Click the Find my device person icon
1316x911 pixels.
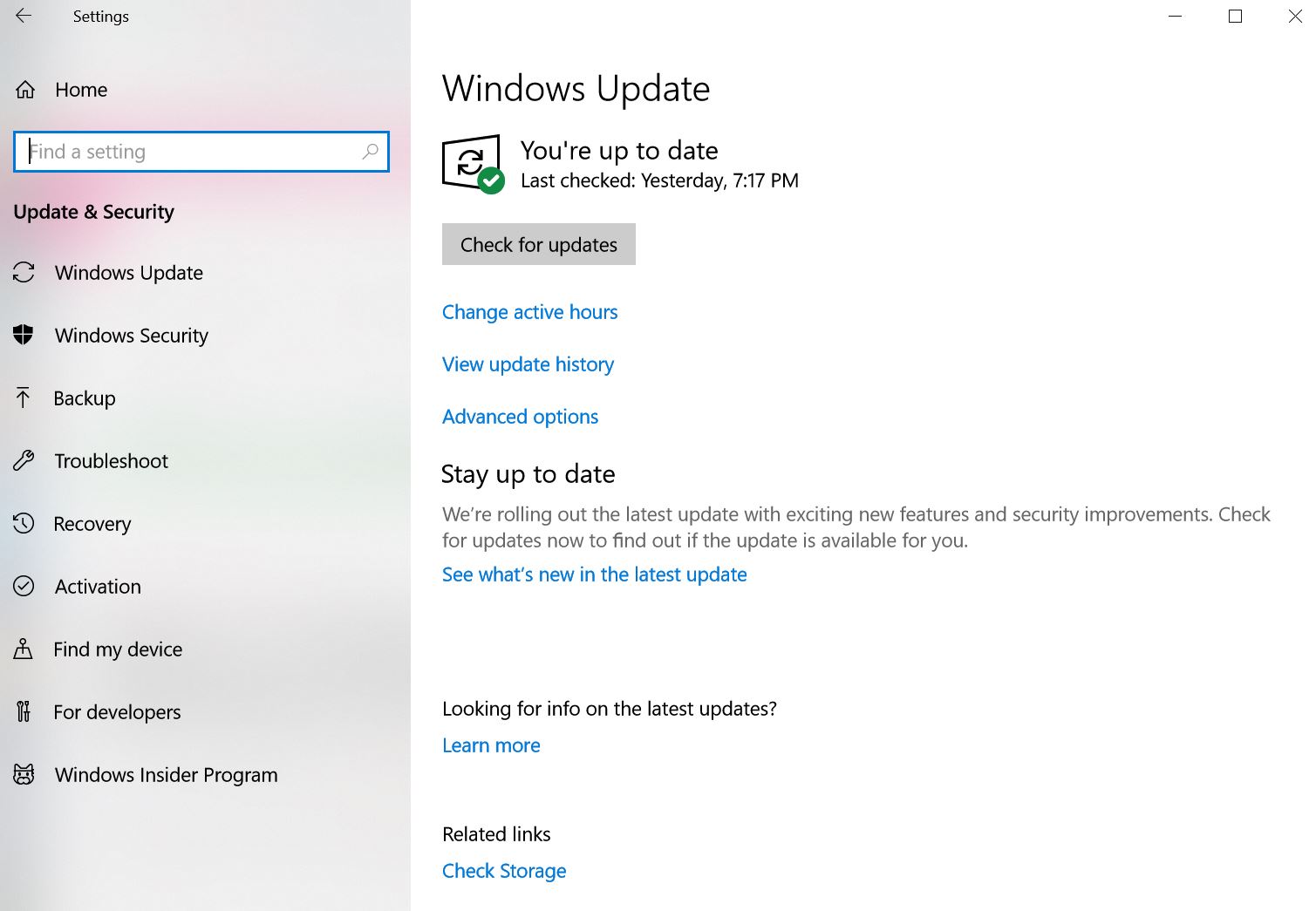(x=24, y=649)
